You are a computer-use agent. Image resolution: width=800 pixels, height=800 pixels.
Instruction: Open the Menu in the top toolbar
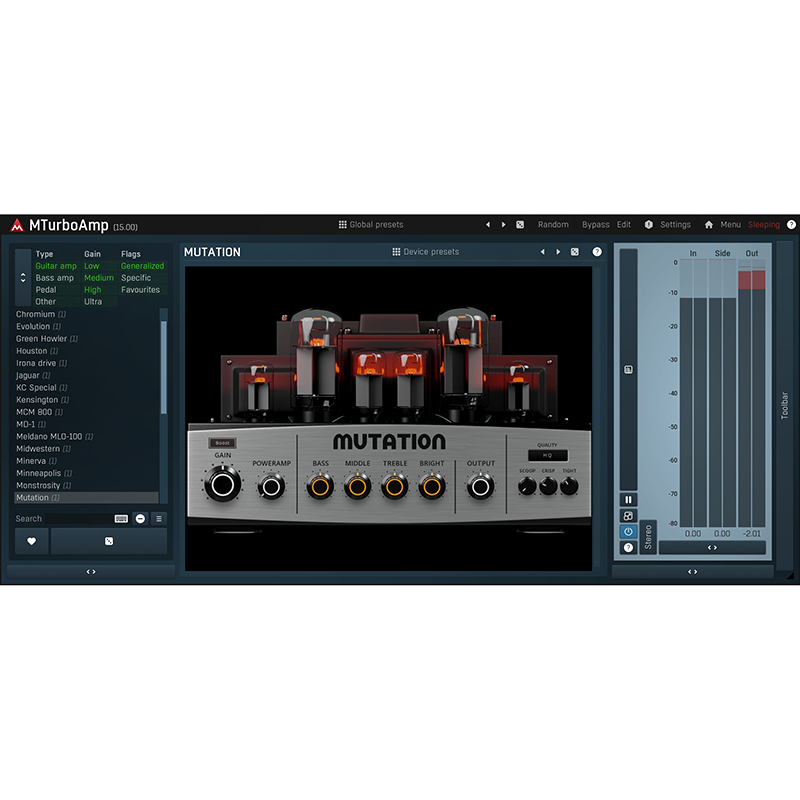(x=729, y=224)
